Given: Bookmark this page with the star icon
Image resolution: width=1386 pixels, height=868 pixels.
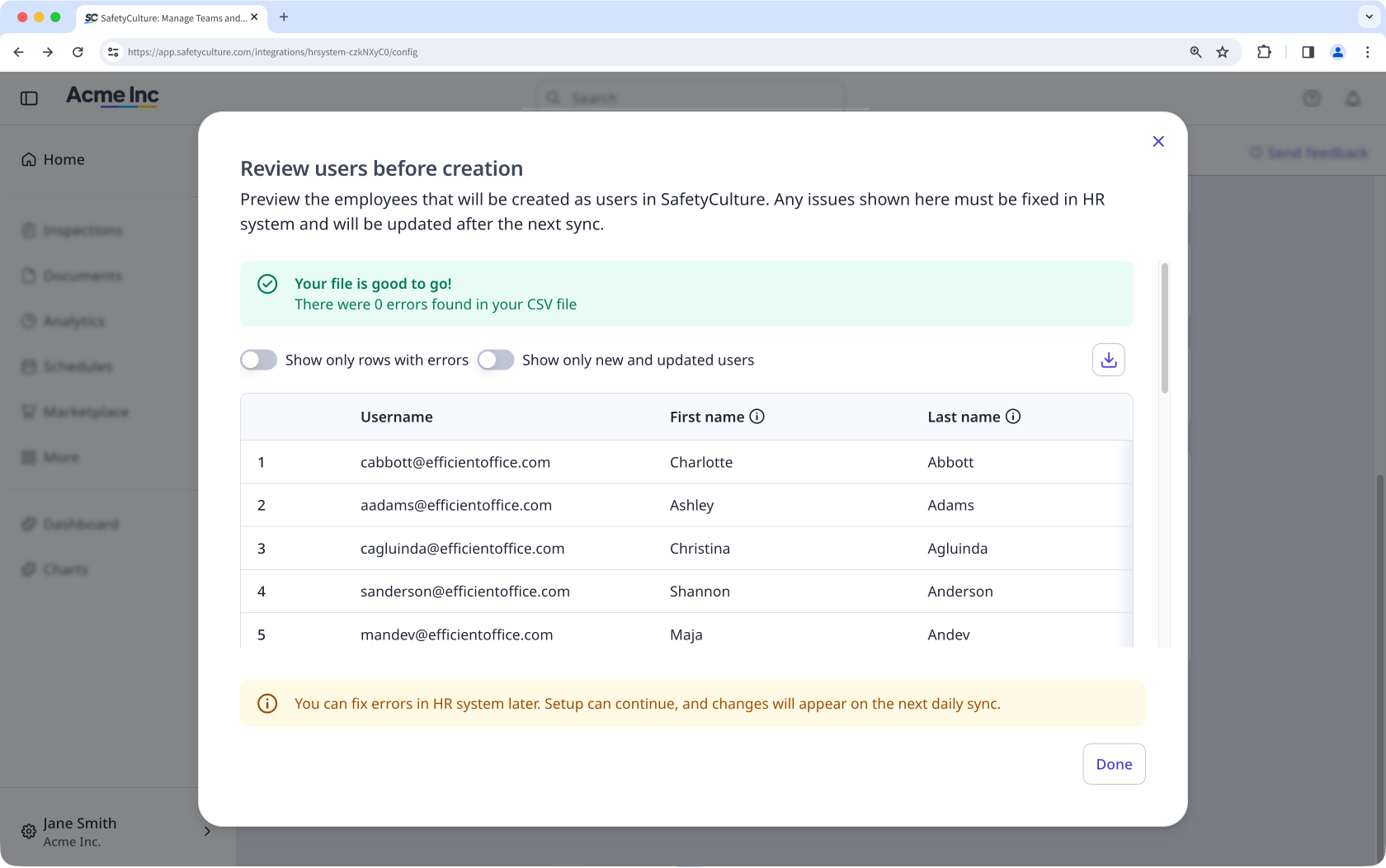Looking at the screenshot, I should pos(1223,52).
